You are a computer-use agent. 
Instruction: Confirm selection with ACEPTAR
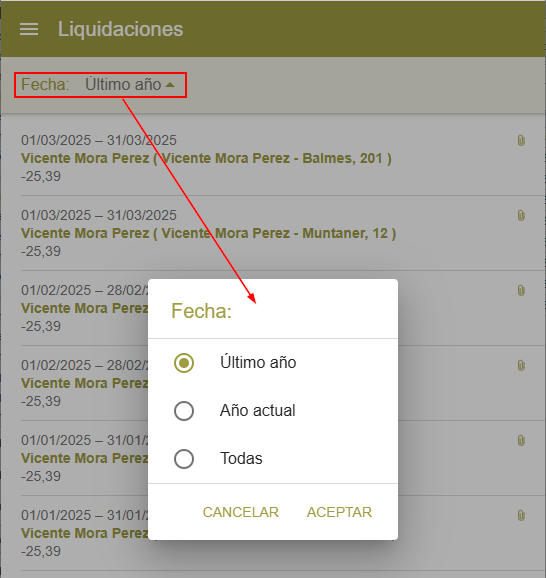(339, 512)
